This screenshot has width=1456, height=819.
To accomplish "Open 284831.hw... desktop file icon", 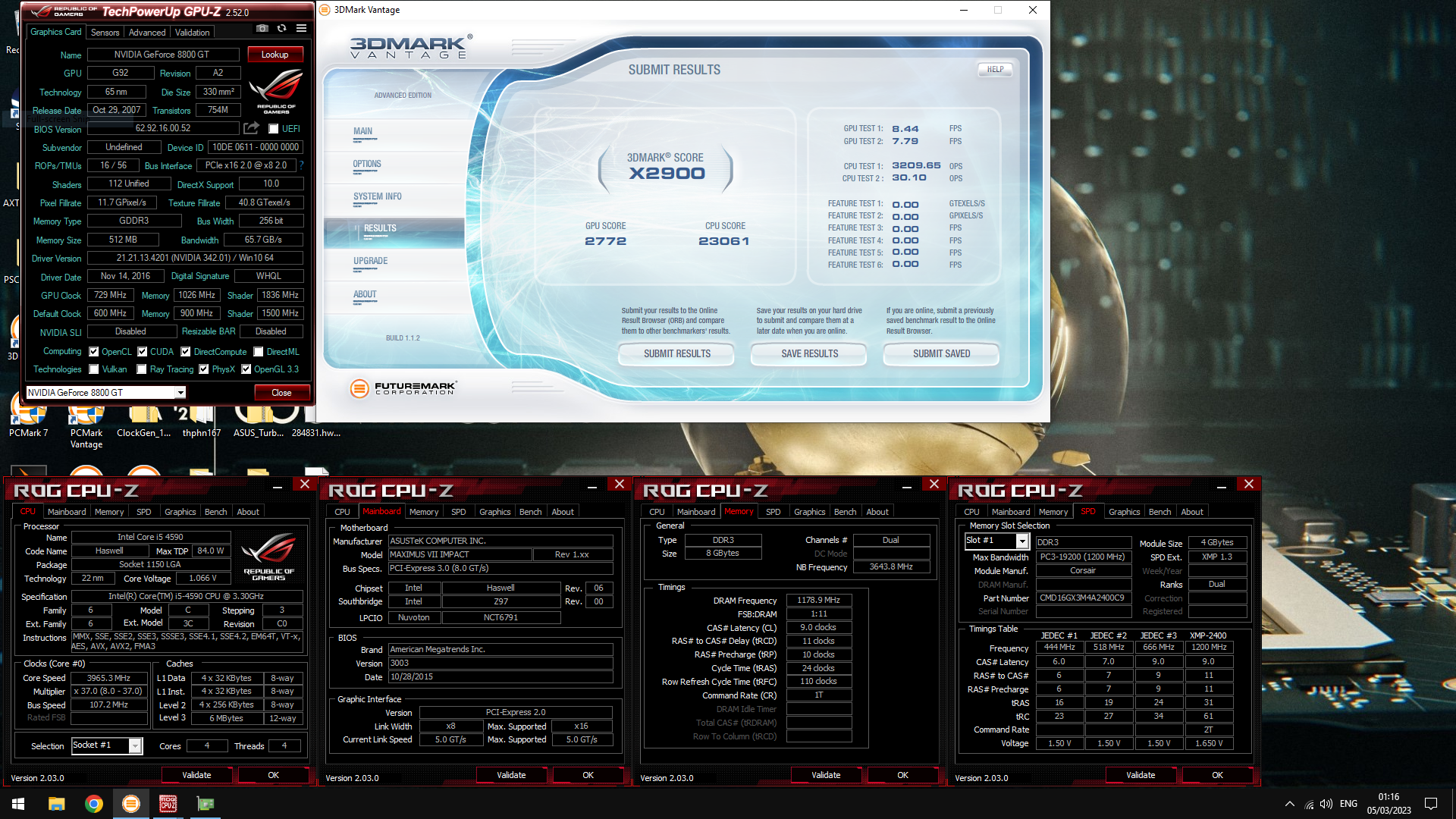I will [x=316, y=421].
